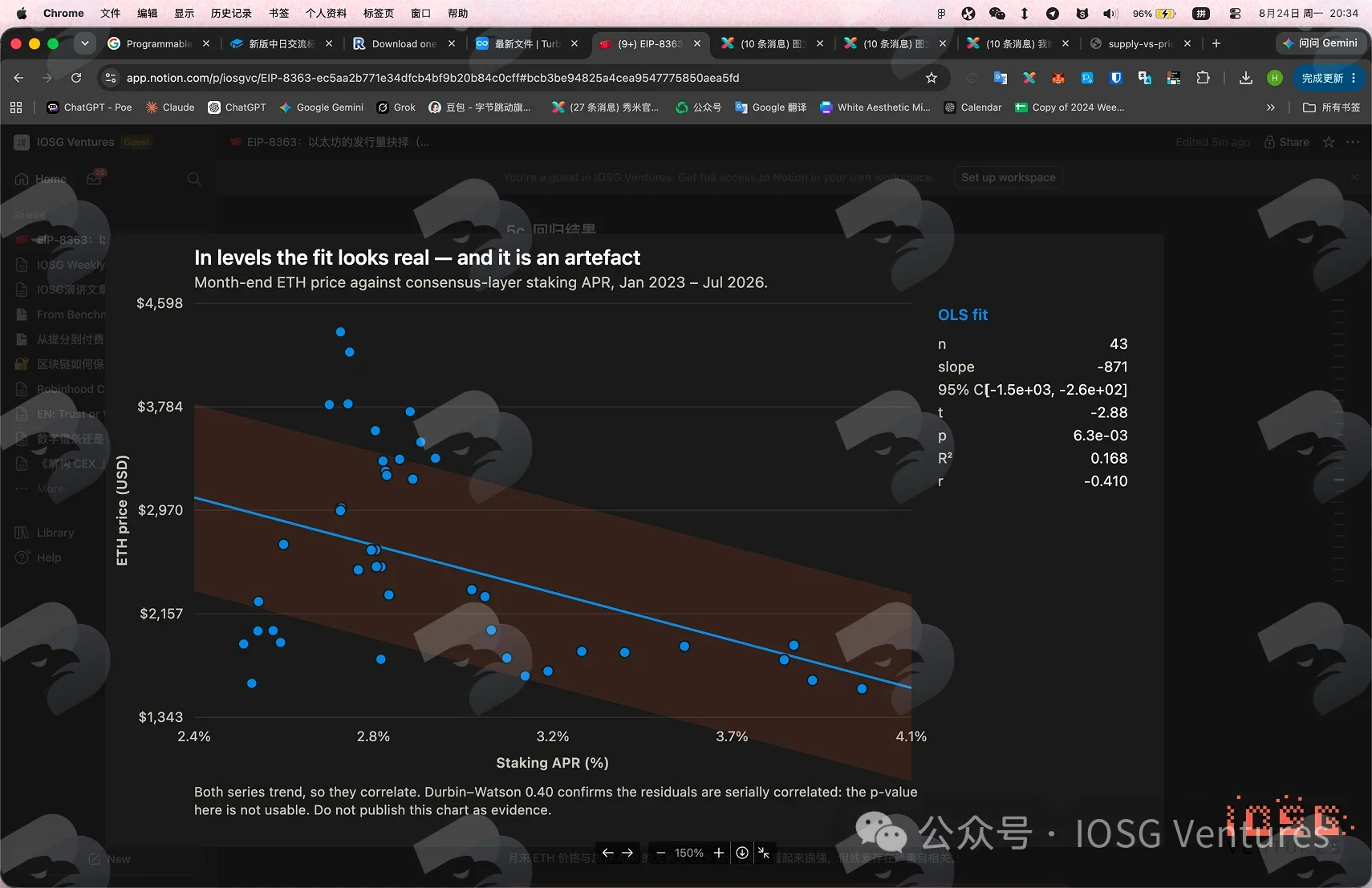Click the 问问 Gemini button

click(x=1321, y=43)
